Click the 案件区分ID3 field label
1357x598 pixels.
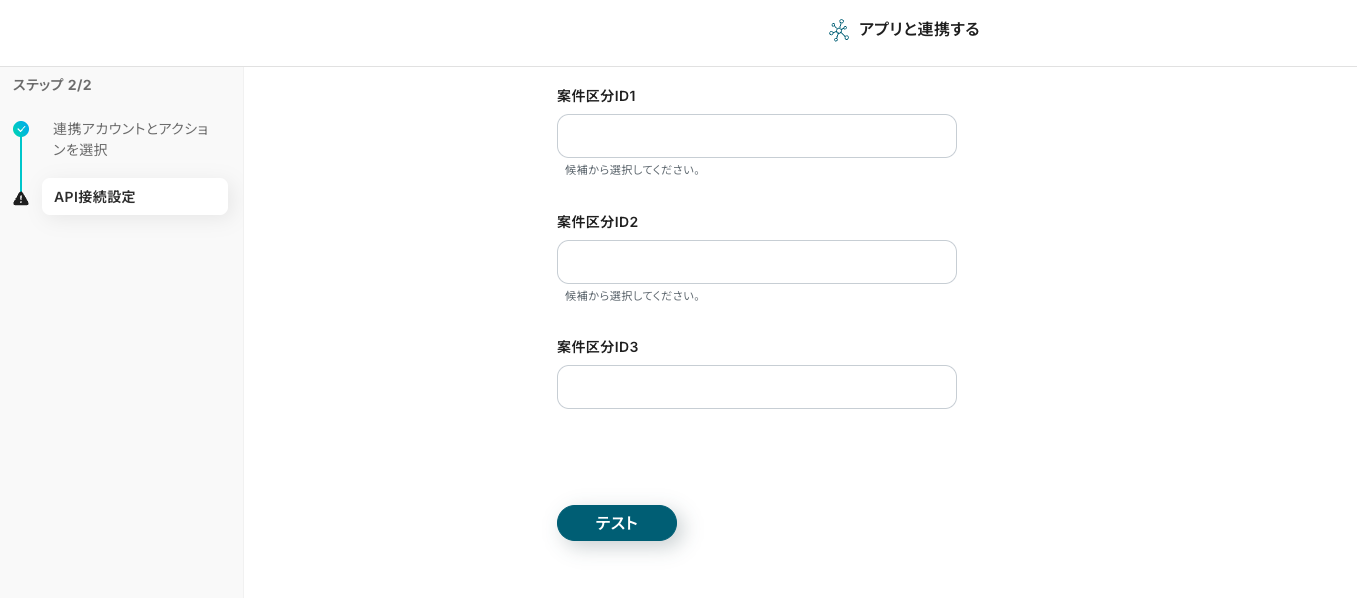(597, 347)
